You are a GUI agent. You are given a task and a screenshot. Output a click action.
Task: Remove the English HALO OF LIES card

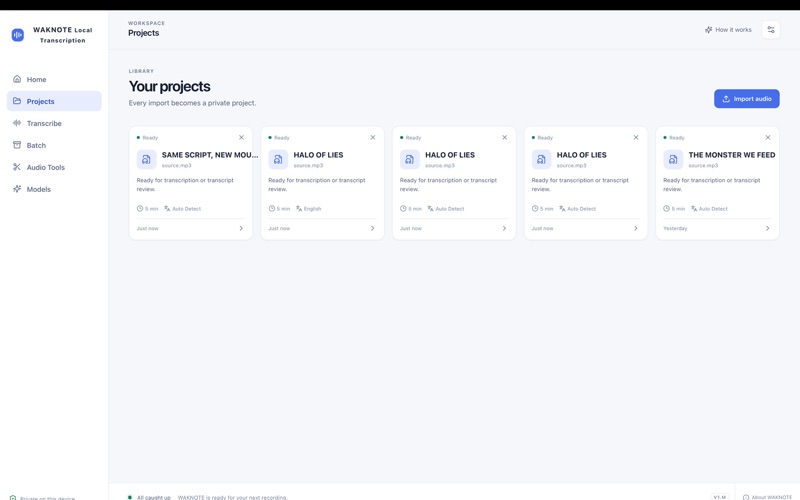(373, 137)
